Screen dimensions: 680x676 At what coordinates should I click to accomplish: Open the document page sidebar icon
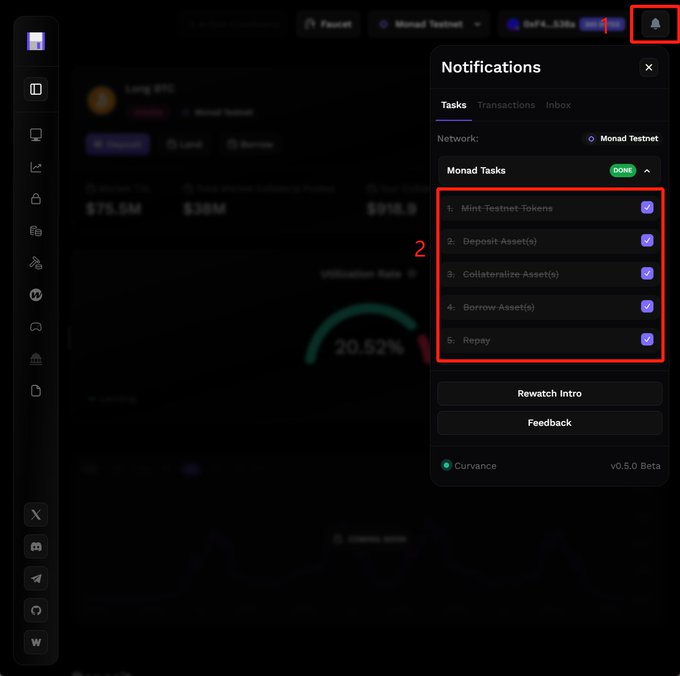(36, 391)
